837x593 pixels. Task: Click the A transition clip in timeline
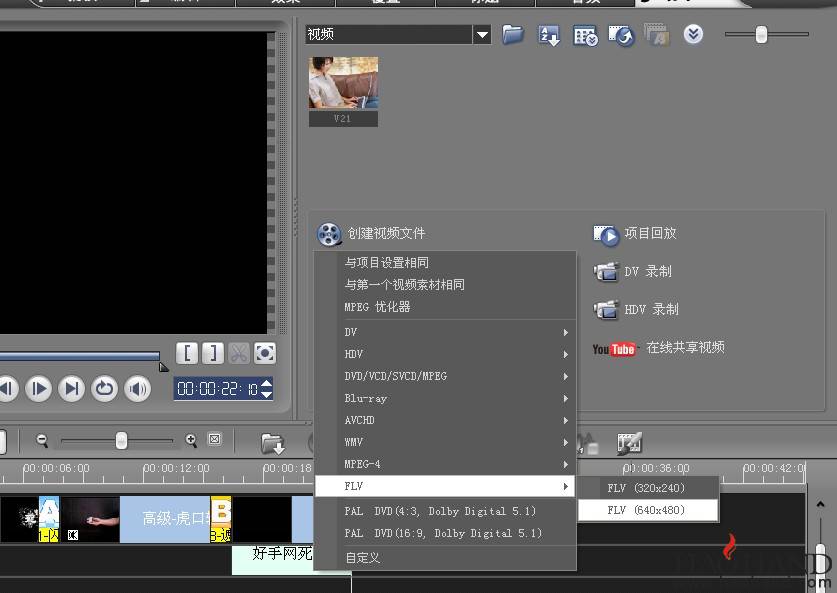tap(49, 519)
